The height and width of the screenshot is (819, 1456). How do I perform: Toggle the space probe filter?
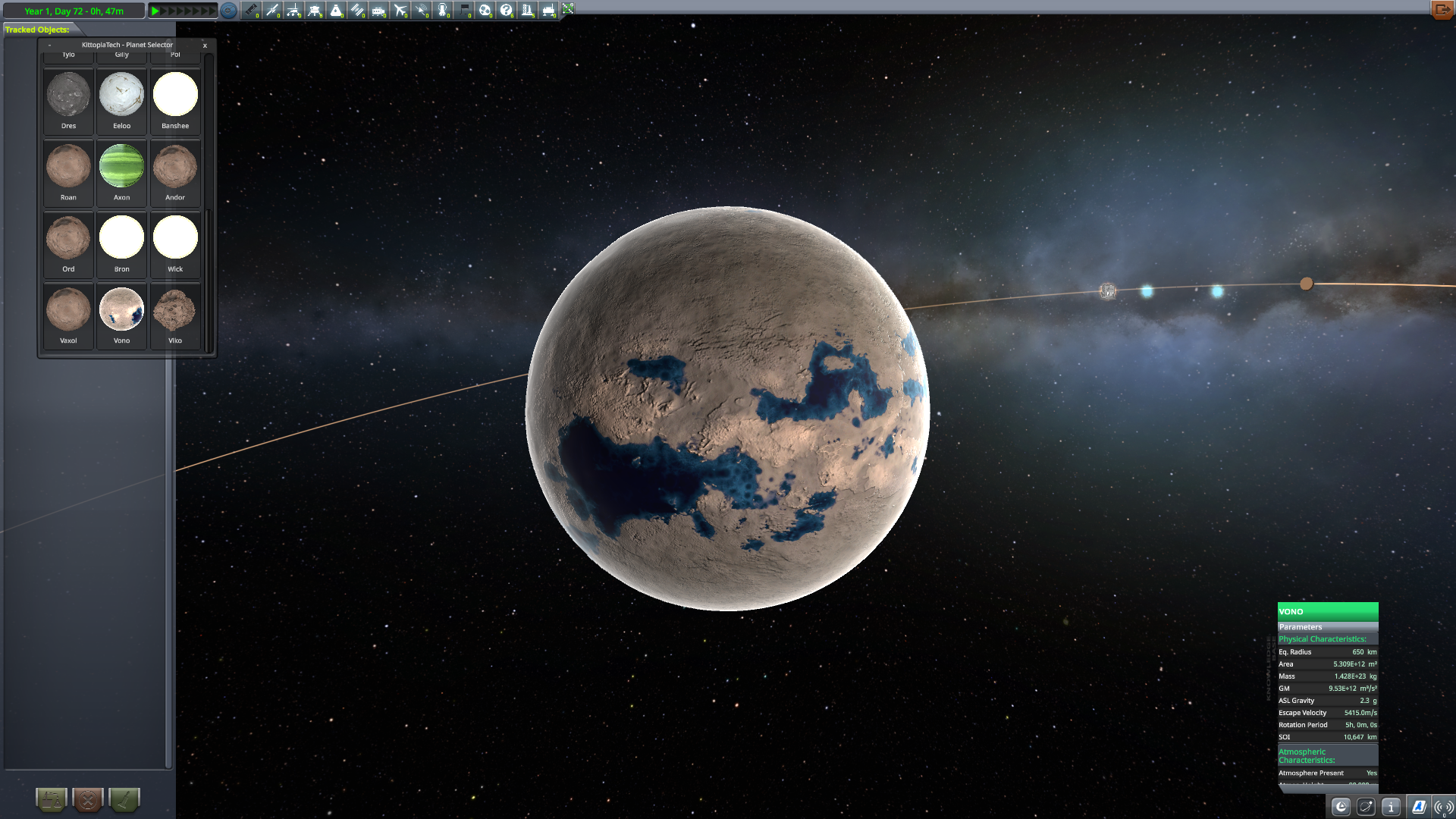pyautogui.click(x=272, y=10)
